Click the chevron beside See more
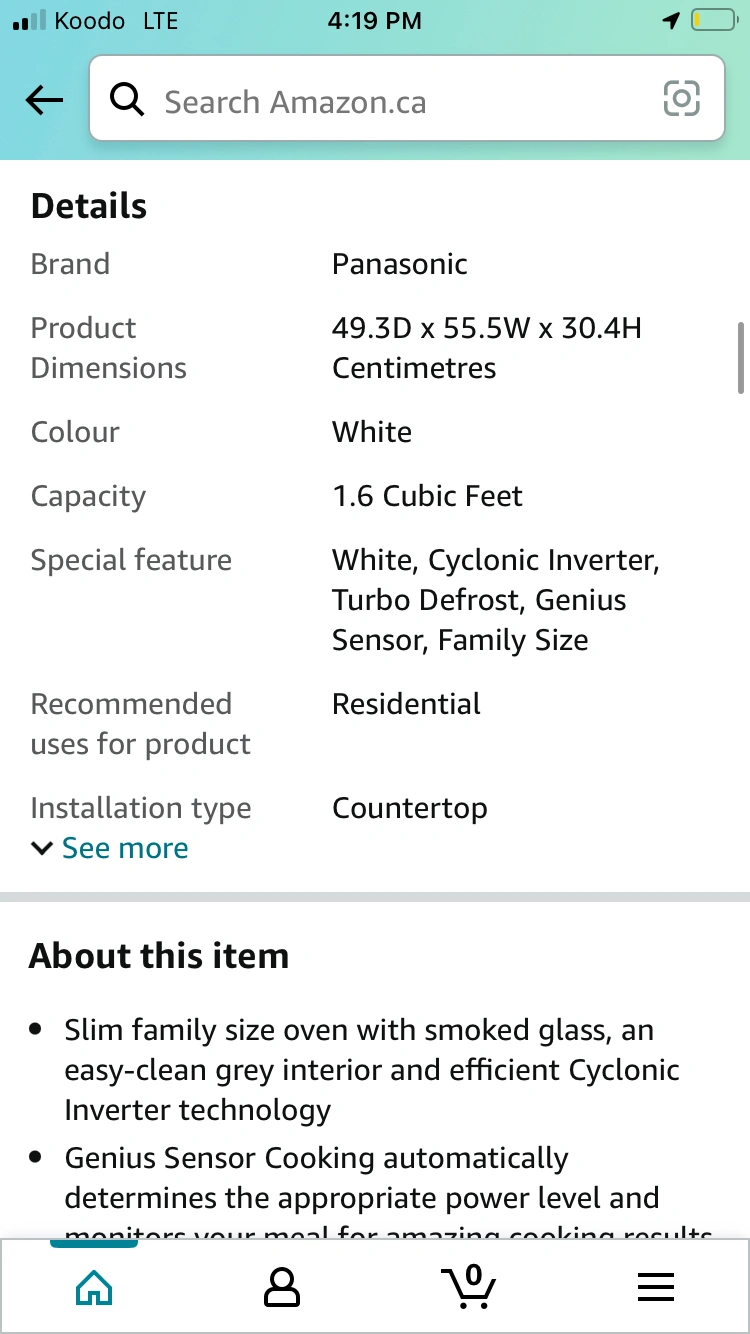 (x=41, y=848)
